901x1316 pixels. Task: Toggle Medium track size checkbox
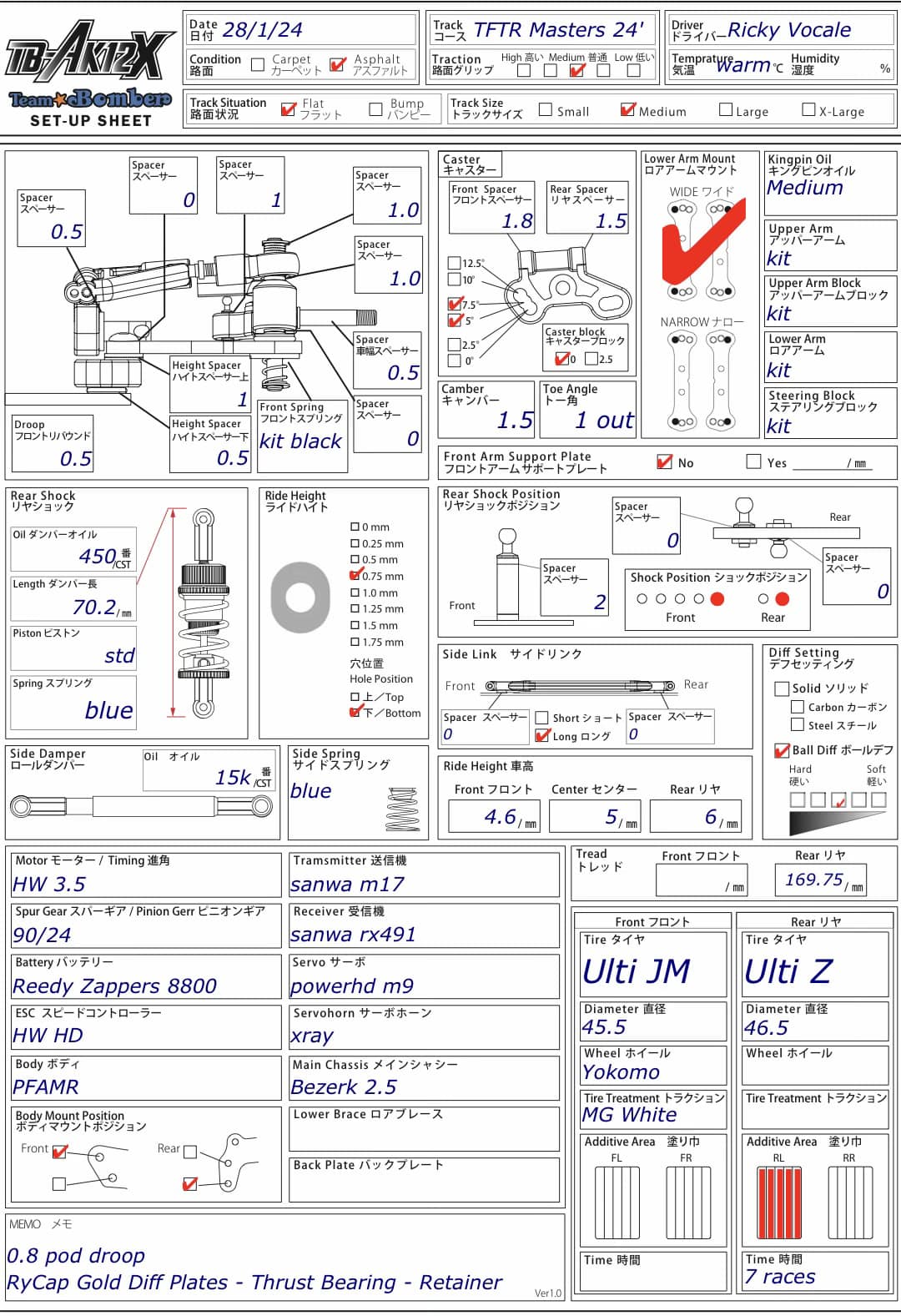[x=628, y=108]
